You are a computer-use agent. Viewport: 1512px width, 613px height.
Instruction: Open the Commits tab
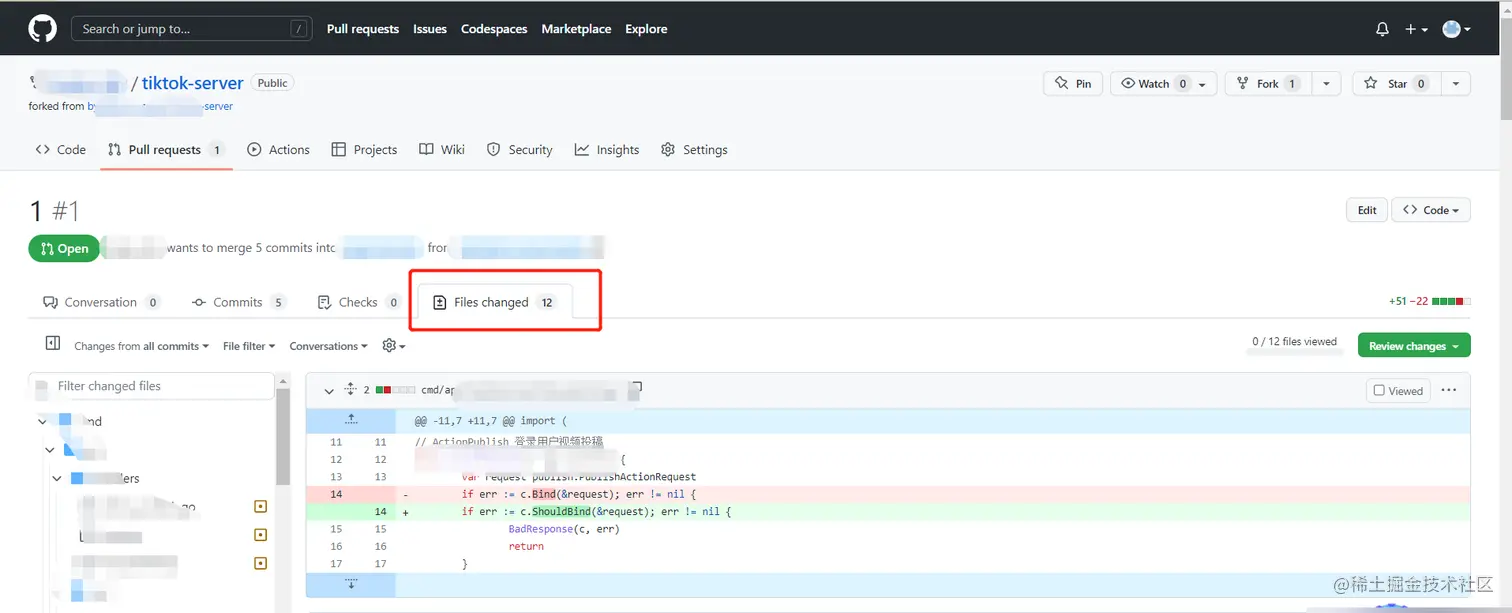pos(238,302)
